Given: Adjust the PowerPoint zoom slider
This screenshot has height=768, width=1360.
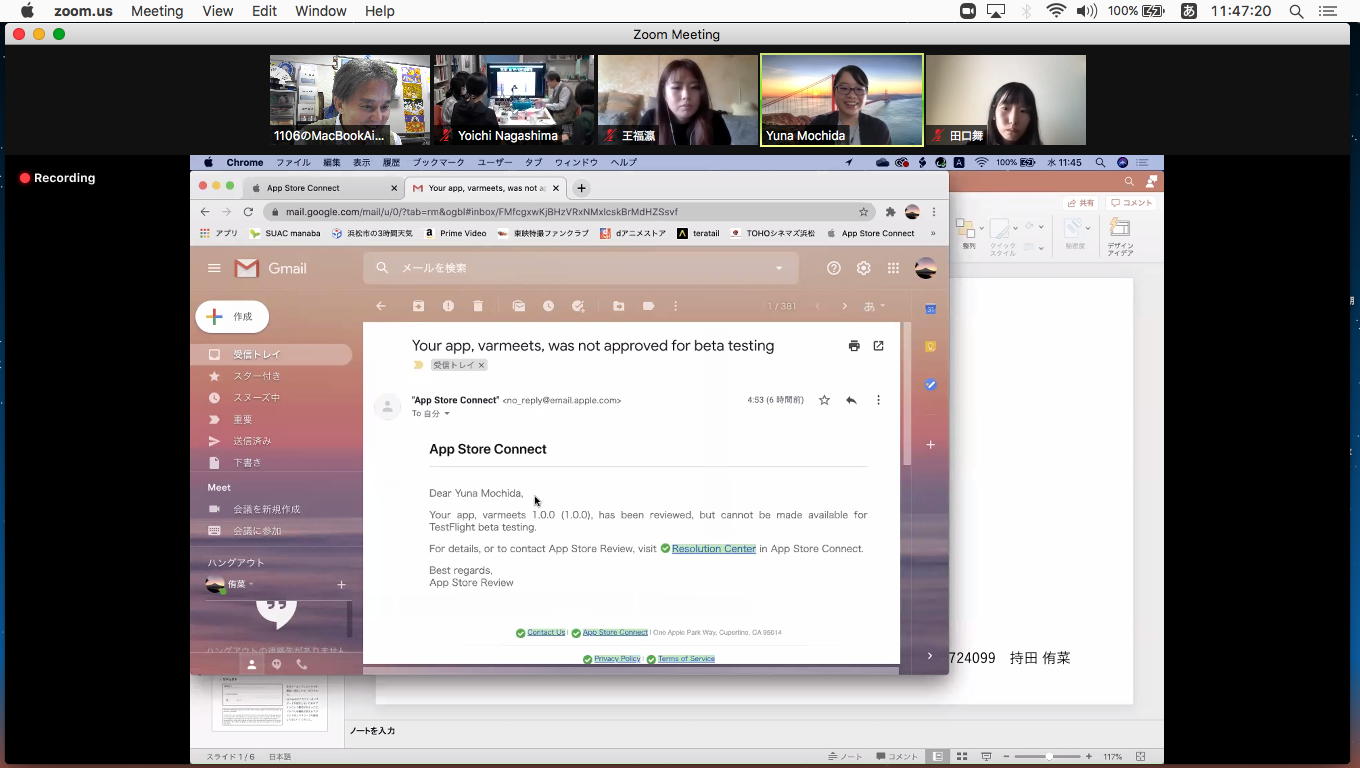Looking at the screenshot, I should pyautogui.click(x=1048, y=757).
